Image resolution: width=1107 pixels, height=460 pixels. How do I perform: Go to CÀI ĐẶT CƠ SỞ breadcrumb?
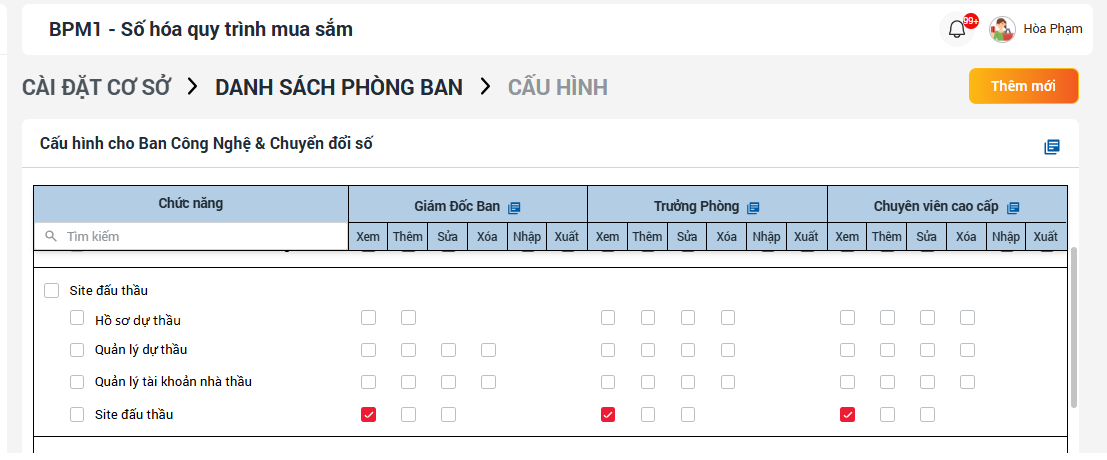click(97, 87)
